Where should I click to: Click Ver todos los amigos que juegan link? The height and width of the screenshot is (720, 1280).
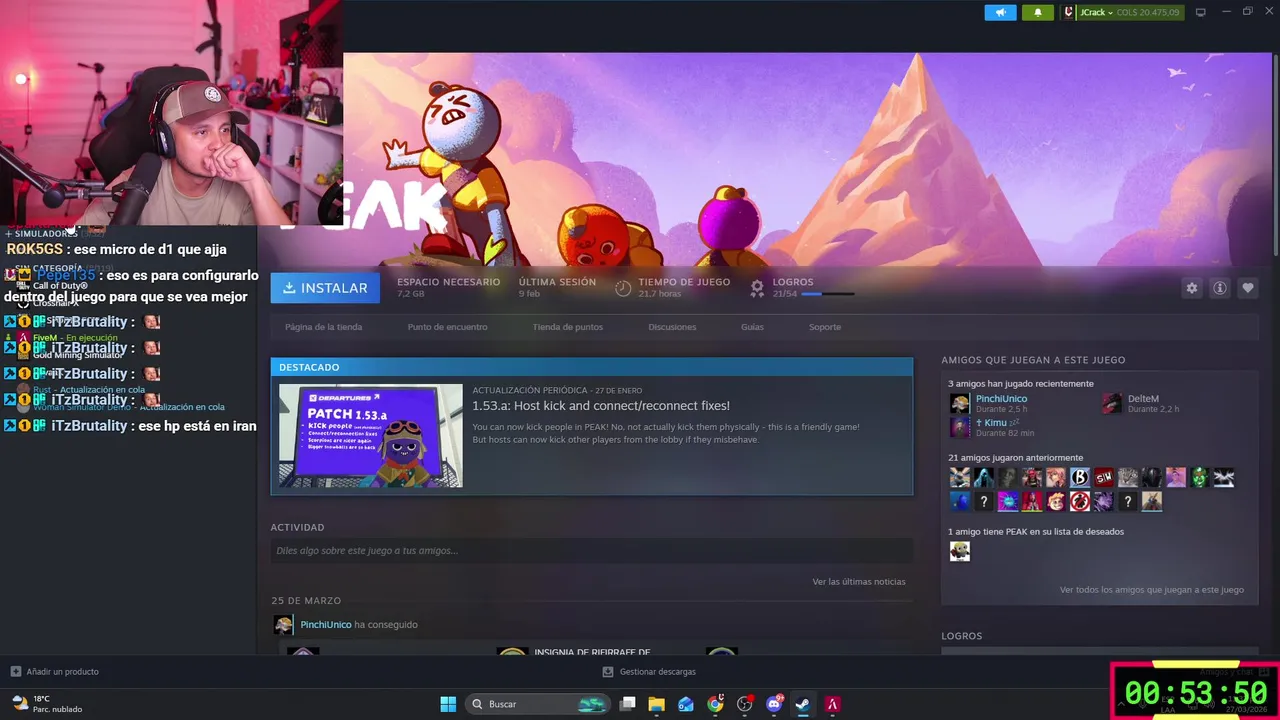[1152, 590]
